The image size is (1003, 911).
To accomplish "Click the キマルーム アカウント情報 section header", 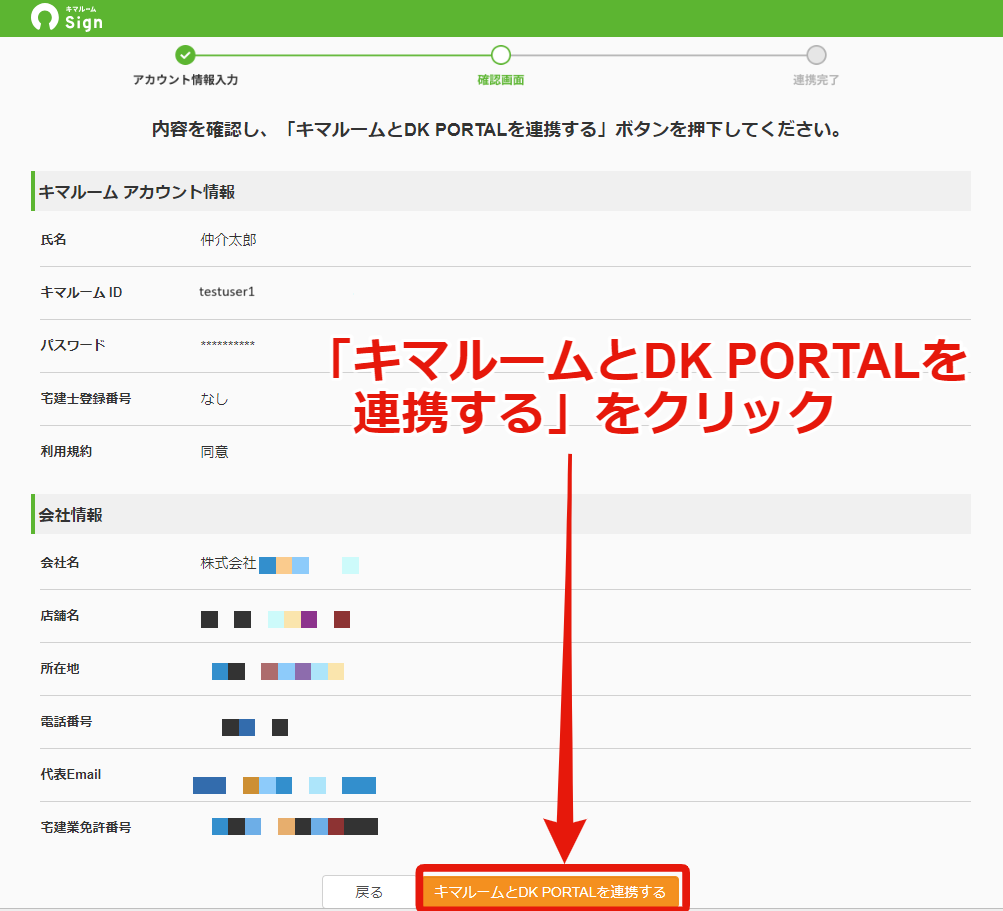I will (501, 191).
